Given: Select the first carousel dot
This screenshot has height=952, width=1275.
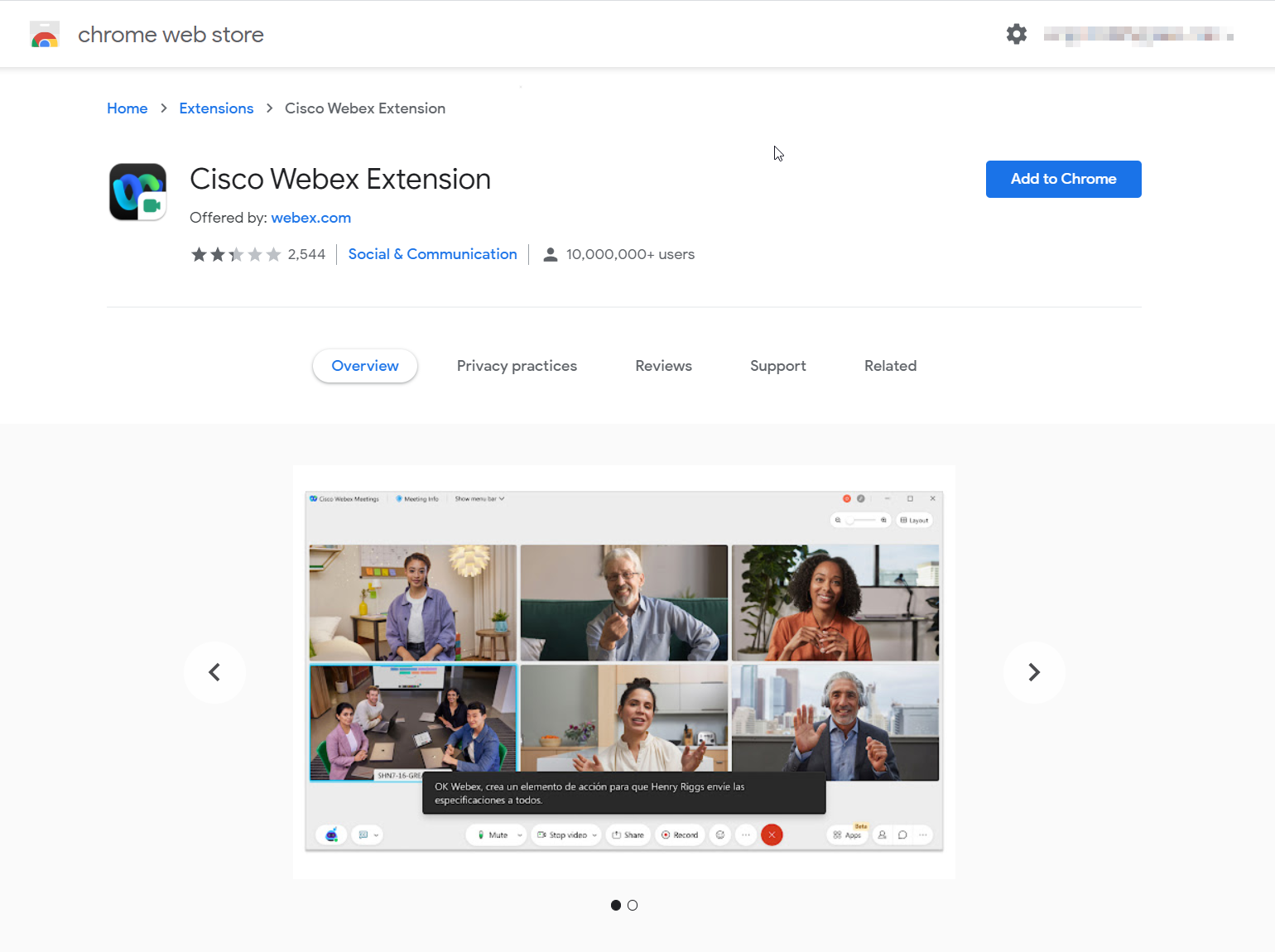Looking at the screenshot, I should 616,906.
